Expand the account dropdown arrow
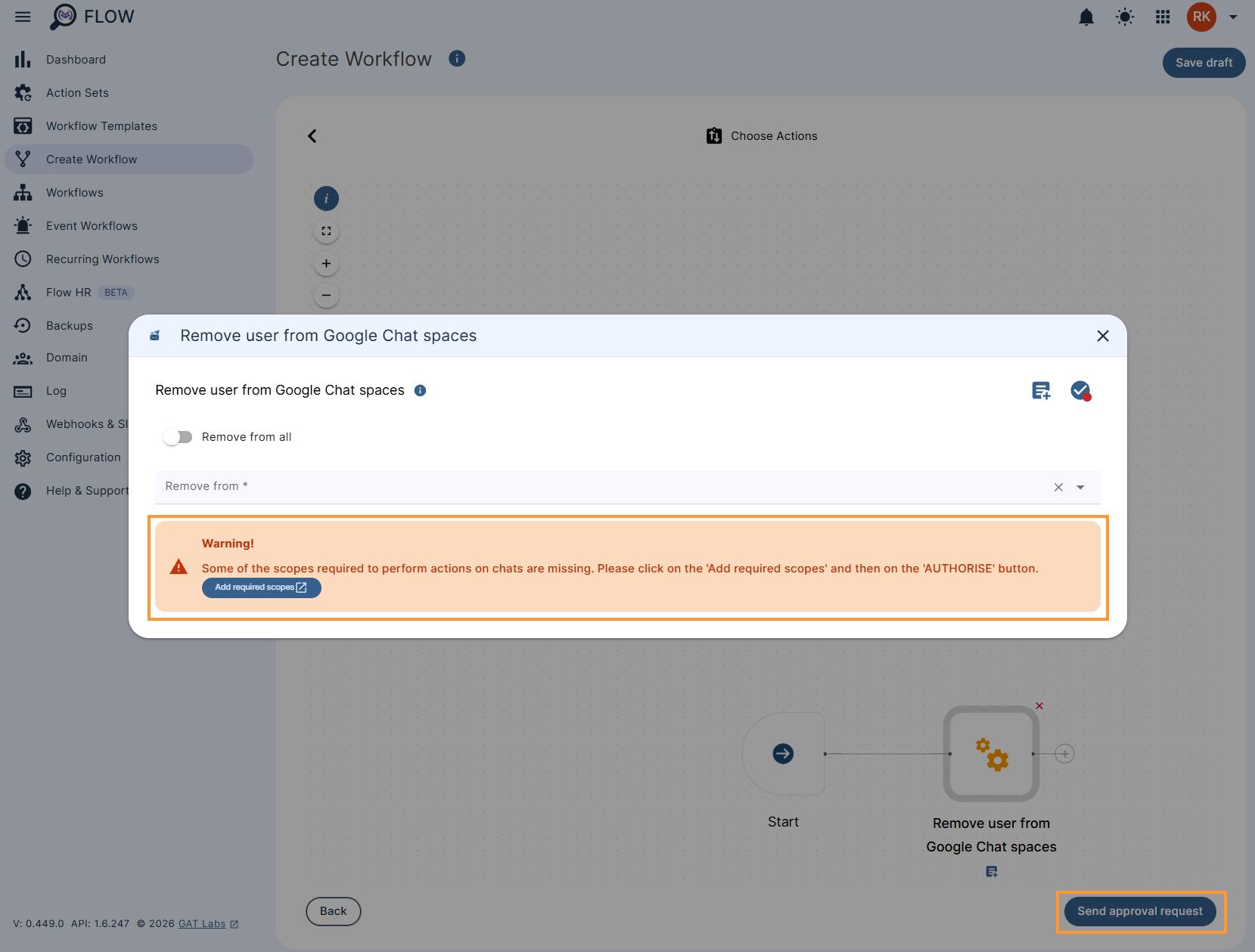The height and width of the screenshot is (952, 1255). (1233, 17)
